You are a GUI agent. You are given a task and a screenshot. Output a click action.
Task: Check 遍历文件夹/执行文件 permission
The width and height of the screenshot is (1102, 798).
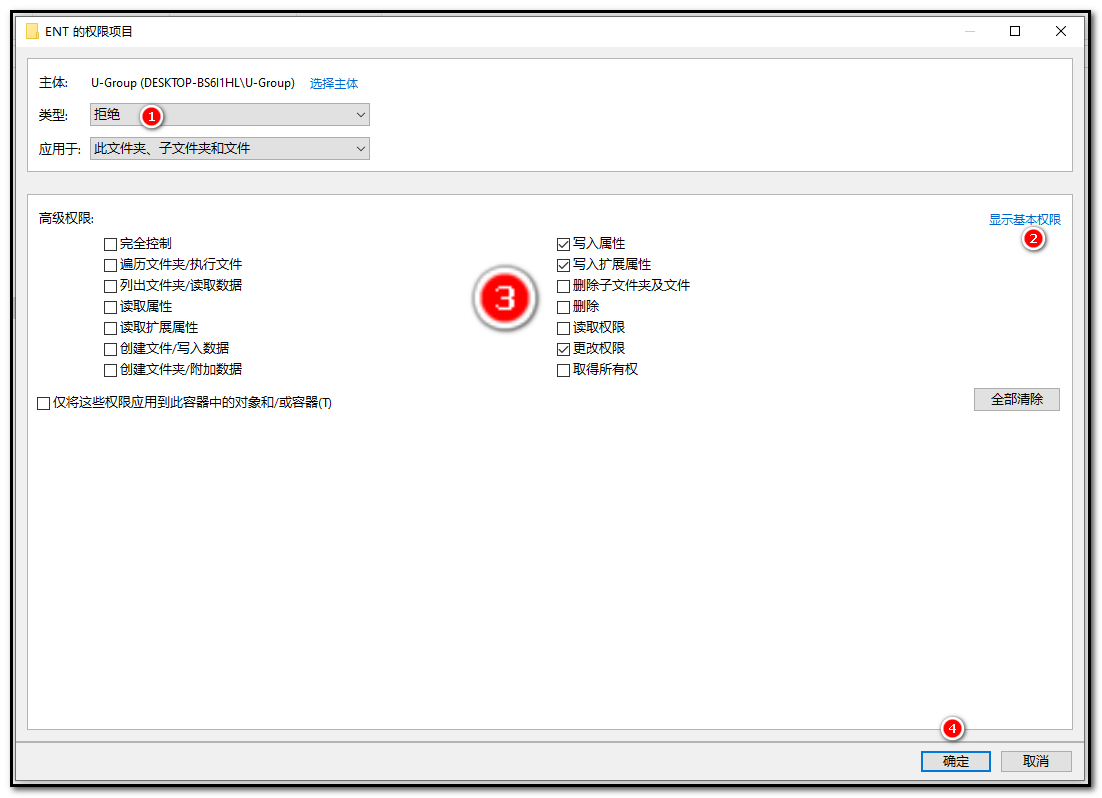(x=111, y=265)
